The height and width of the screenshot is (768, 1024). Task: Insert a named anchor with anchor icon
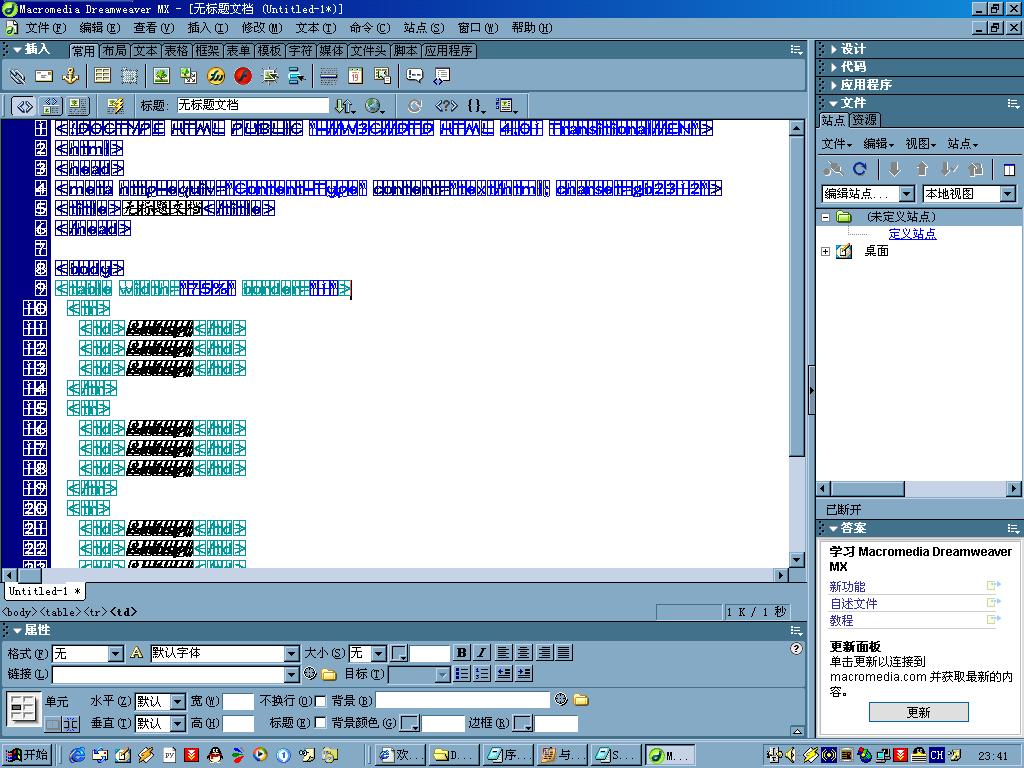point(70,76)
